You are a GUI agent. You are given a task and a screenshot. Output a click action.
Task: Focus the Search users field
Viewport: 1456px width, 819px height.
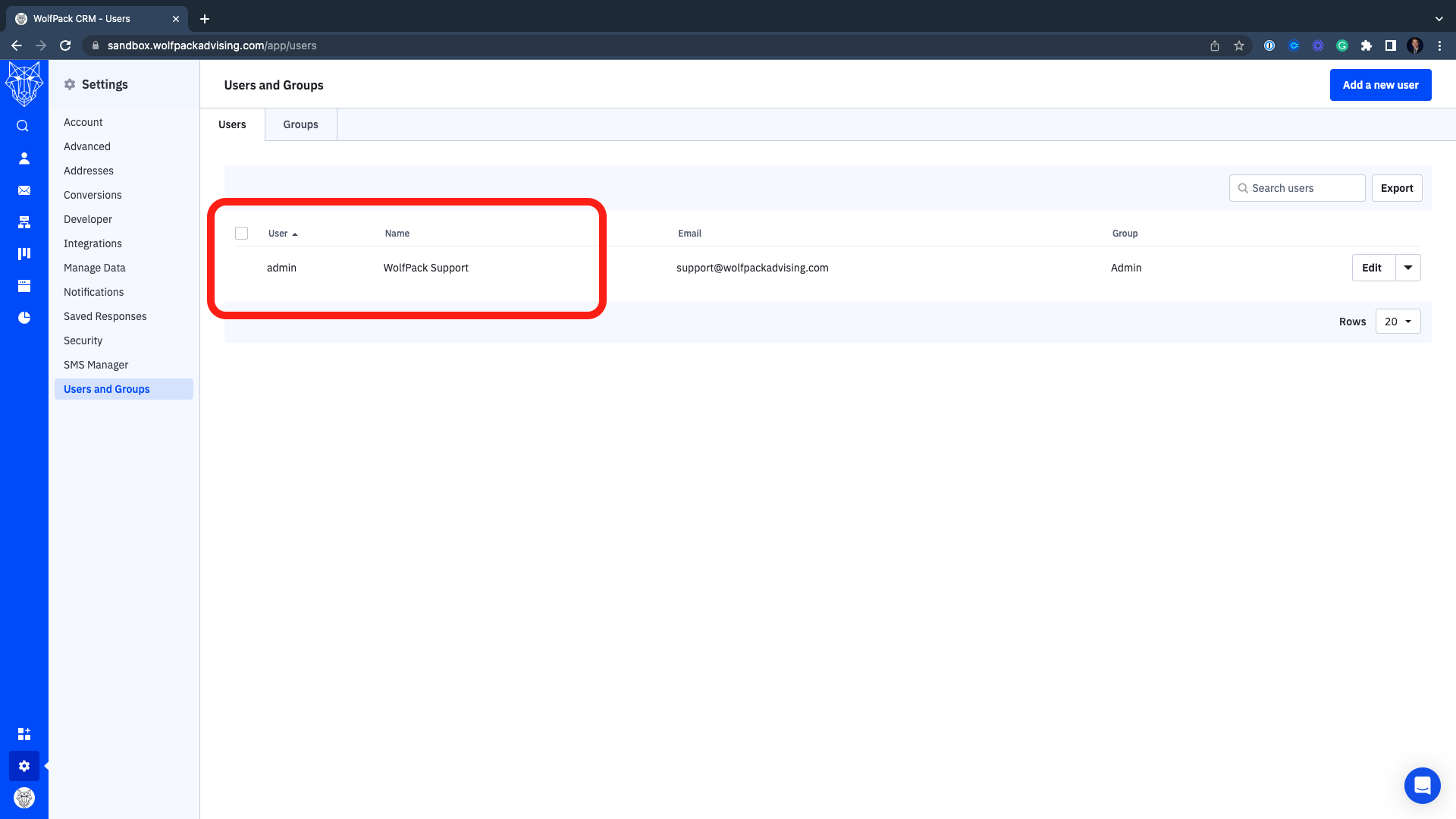click(1298, 188)
